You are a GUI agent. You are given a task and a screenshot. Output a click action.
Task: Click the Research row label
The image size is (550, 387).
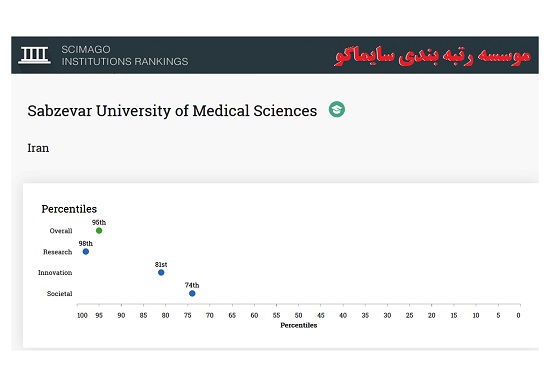58,252
